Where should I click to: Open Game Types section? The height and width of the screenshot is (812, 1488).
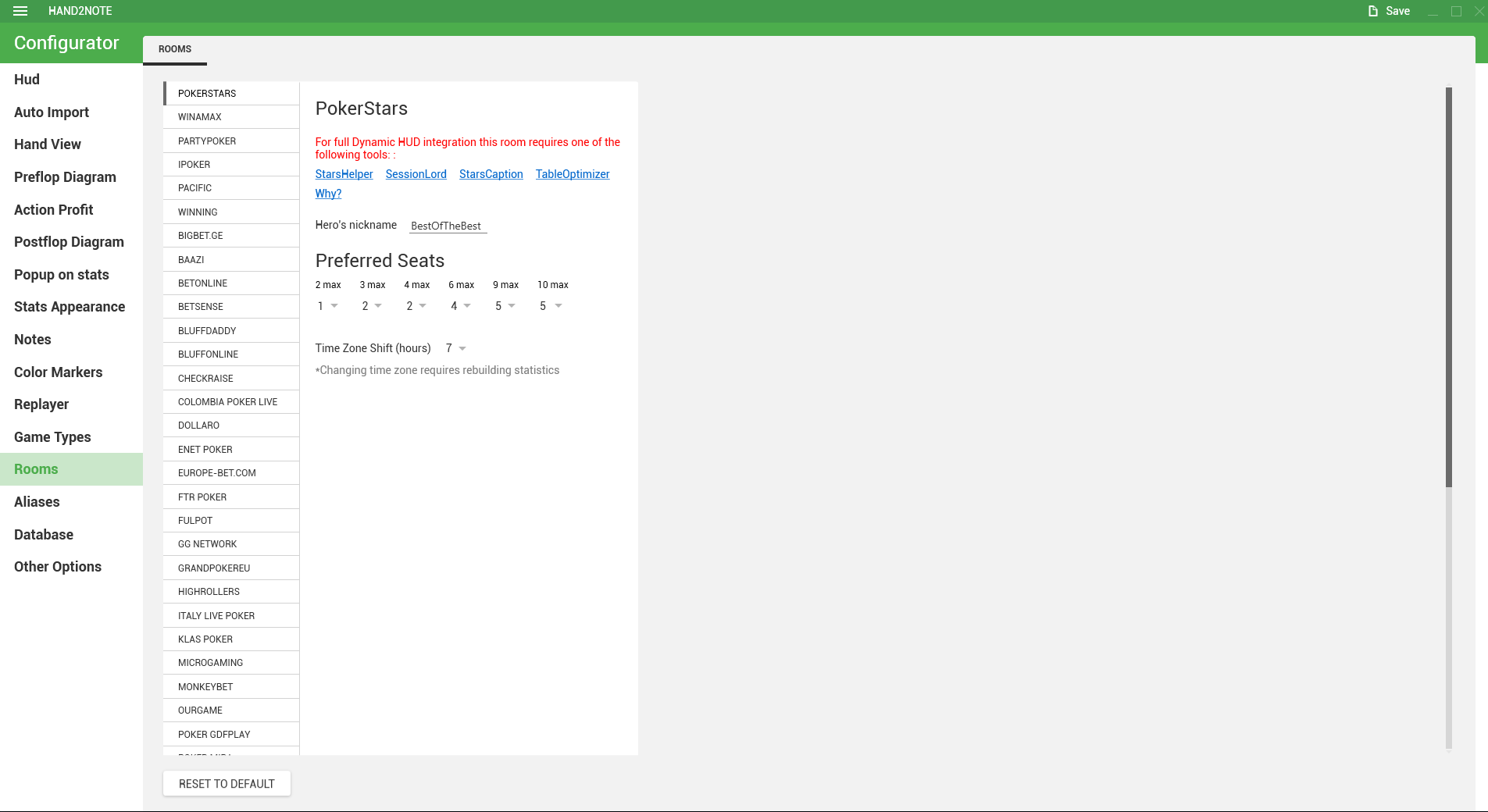pyautogui.click(x=71, y=437)
